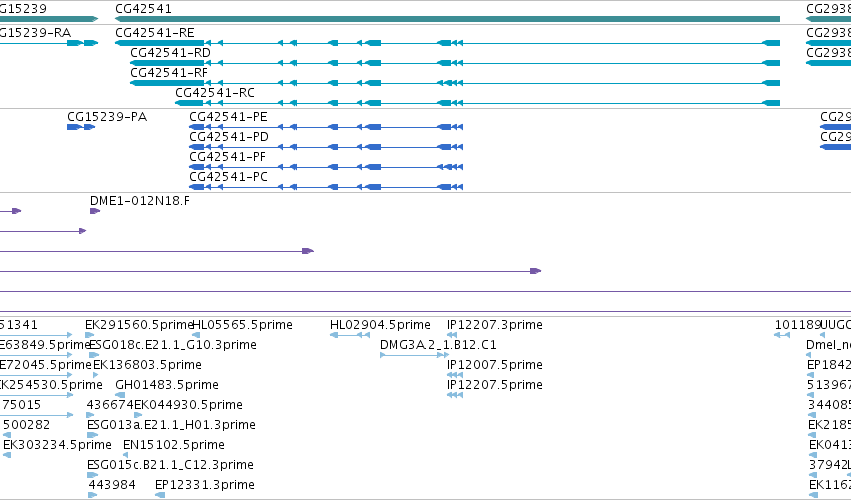The image size is (851, 500).
Task: Open EST HL05565.5prime label
Action: click(x=243, y=325)
